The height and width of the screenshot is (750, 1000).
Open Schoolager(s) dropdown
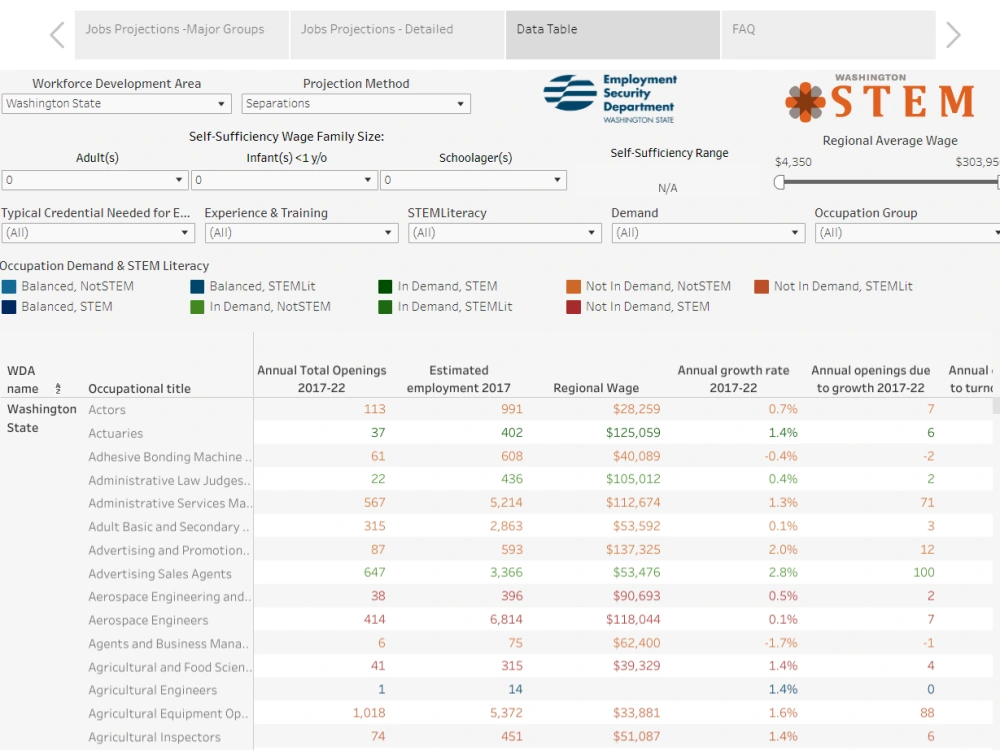pyautogui.click(x=473, y=180)
